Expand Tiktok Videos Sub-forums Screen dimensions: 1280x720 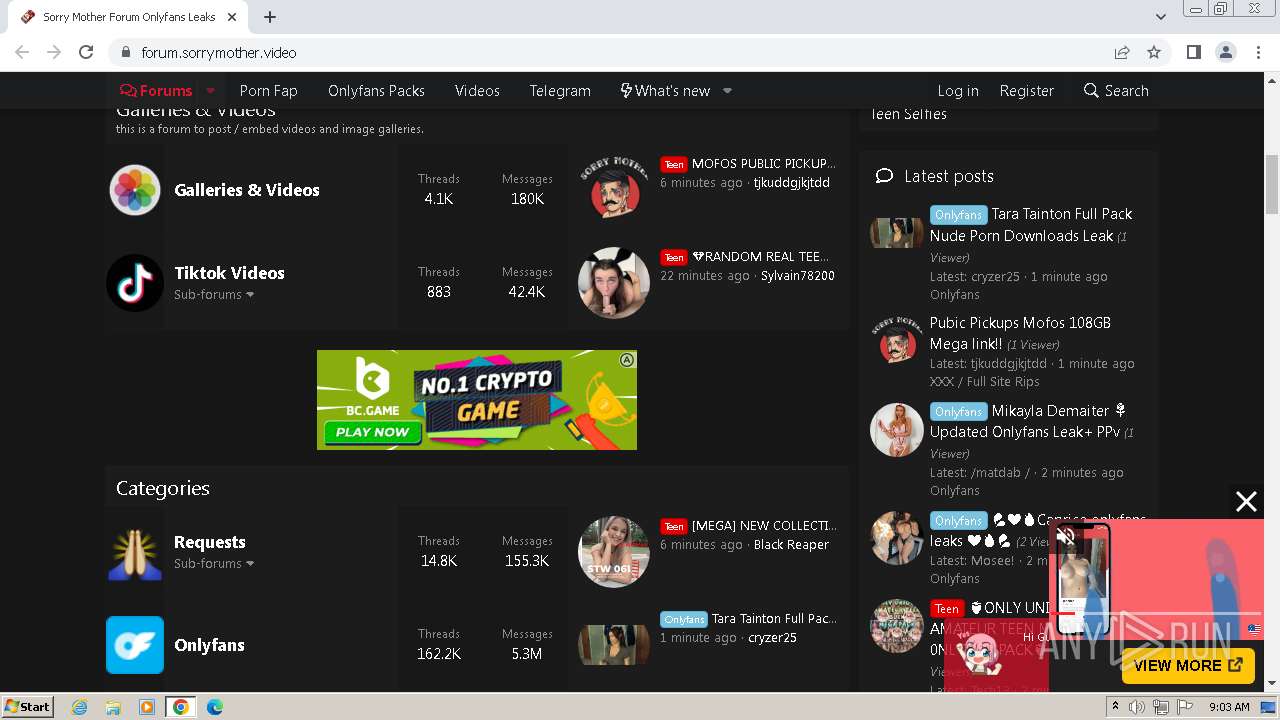214,294
